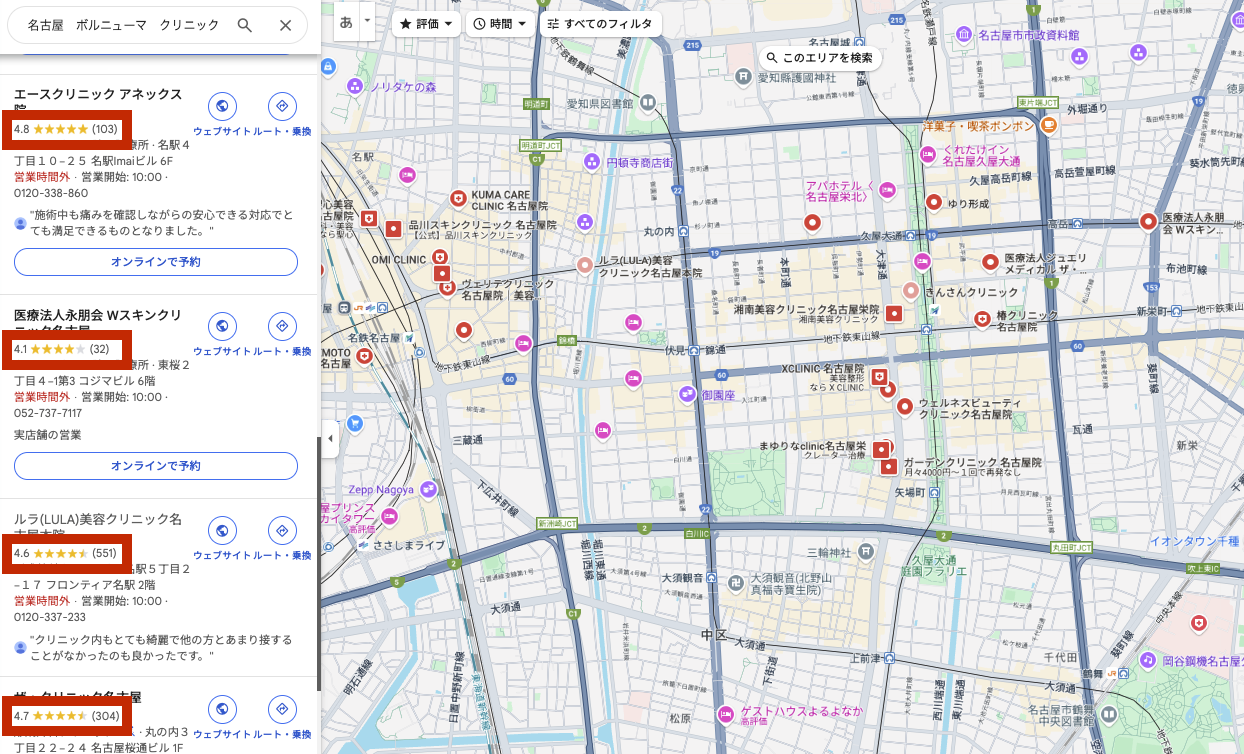The image size is (1244, 754).
Task: Open the 評価 rating filter dropdown
Action: (x=426, y=23)
